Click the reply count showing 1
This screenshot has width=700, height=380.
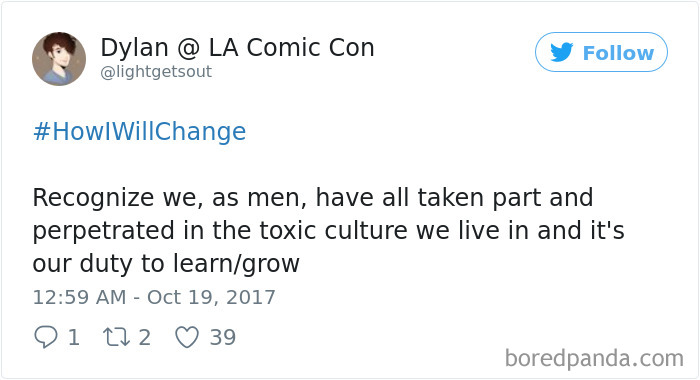pyautogui.click(x=74, y=338)
